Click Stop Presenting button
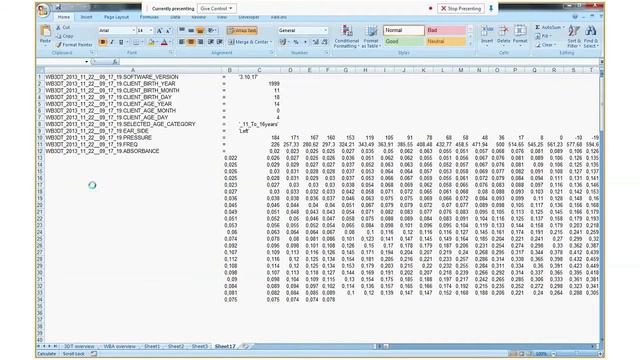640x360 pixels. 461,9
